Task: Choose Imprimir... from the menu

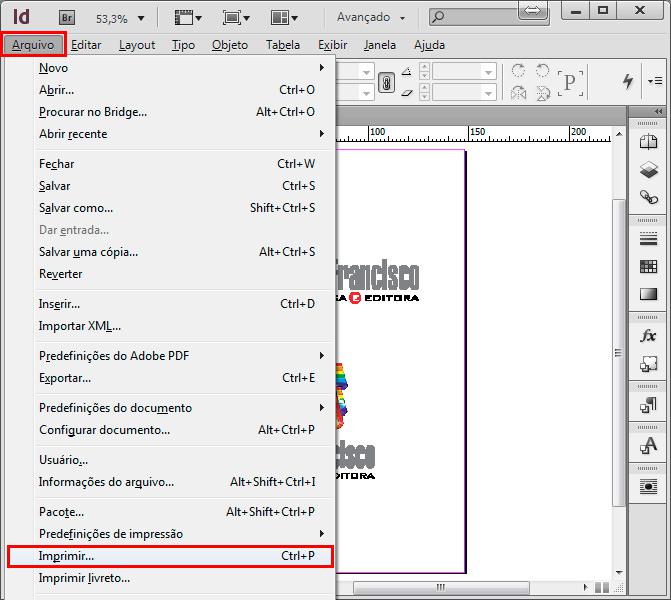Action: (170, 556)
